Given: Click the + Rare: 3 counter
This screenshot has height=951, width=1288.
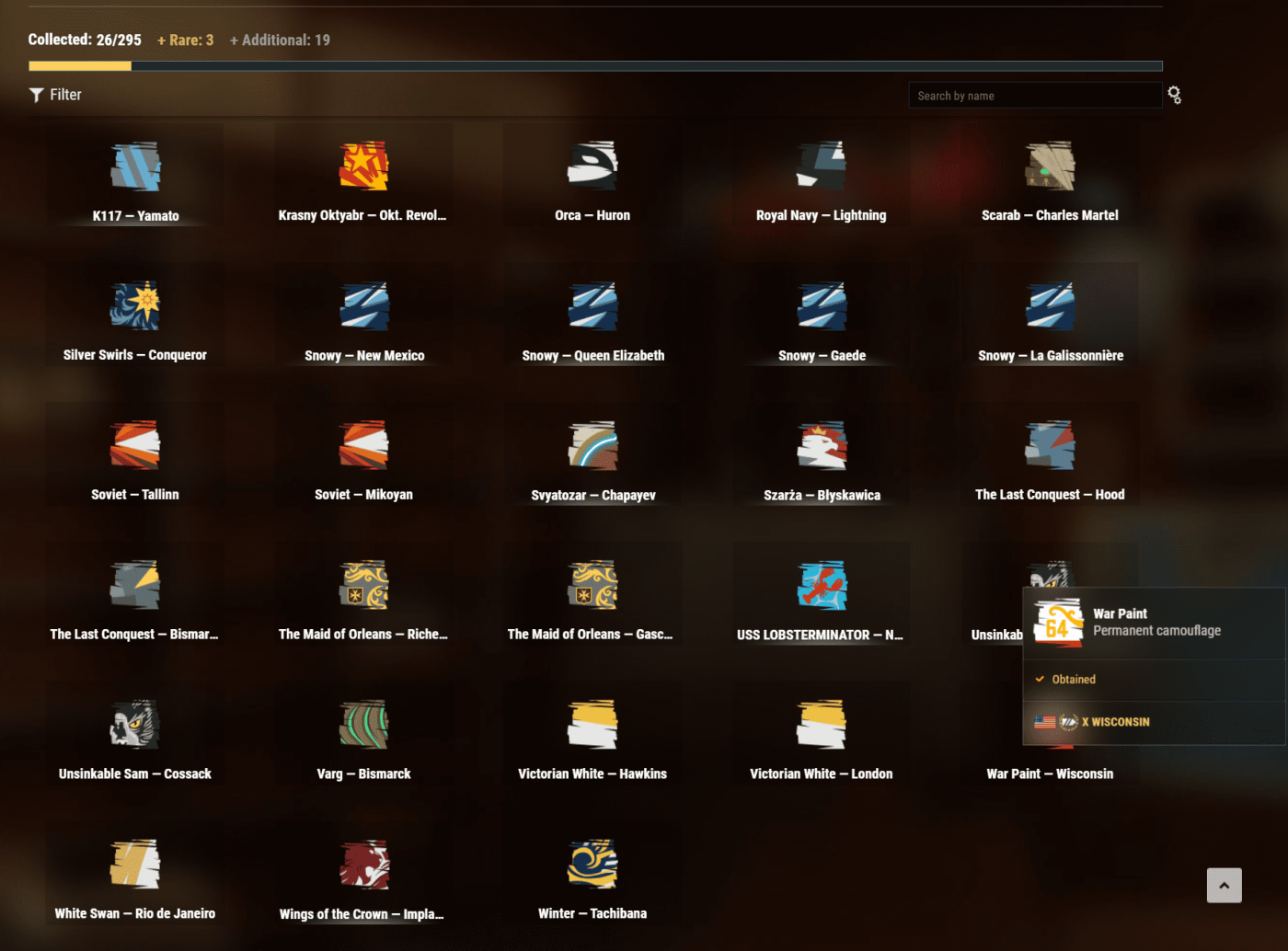Looking at the screenshot, I should point(186,40).
